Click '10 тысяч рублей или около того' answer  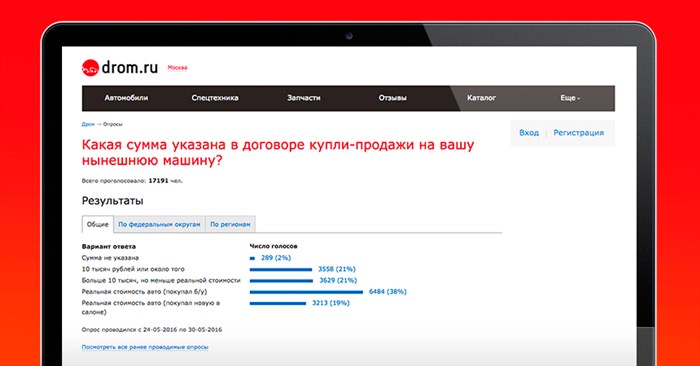133,269
